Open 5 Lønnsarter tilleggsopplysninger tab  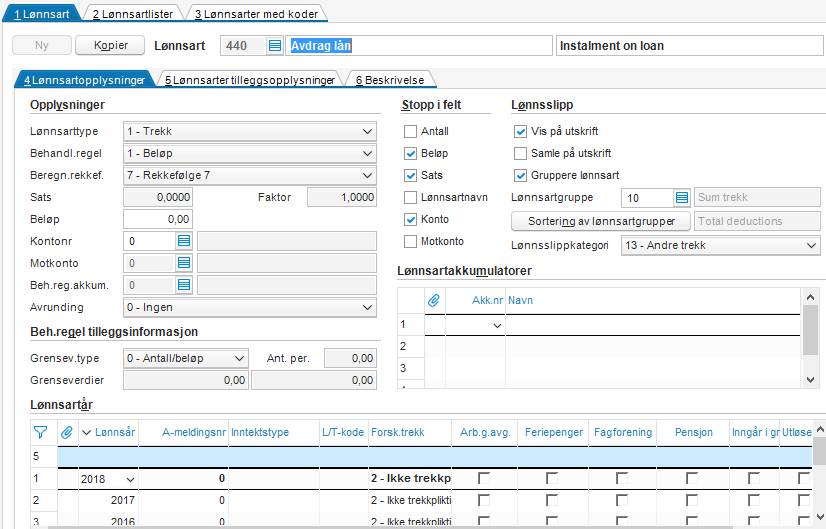[250, 80]
